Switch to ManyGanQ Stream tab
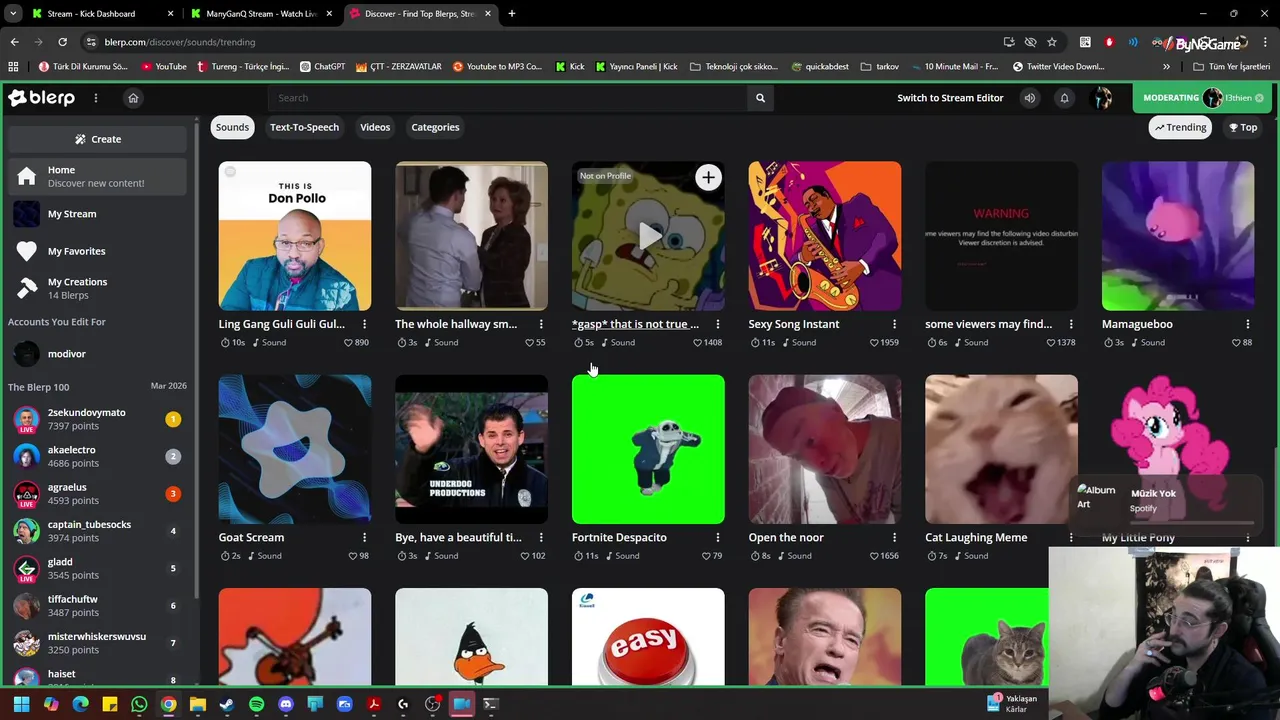 coord(261,14)
